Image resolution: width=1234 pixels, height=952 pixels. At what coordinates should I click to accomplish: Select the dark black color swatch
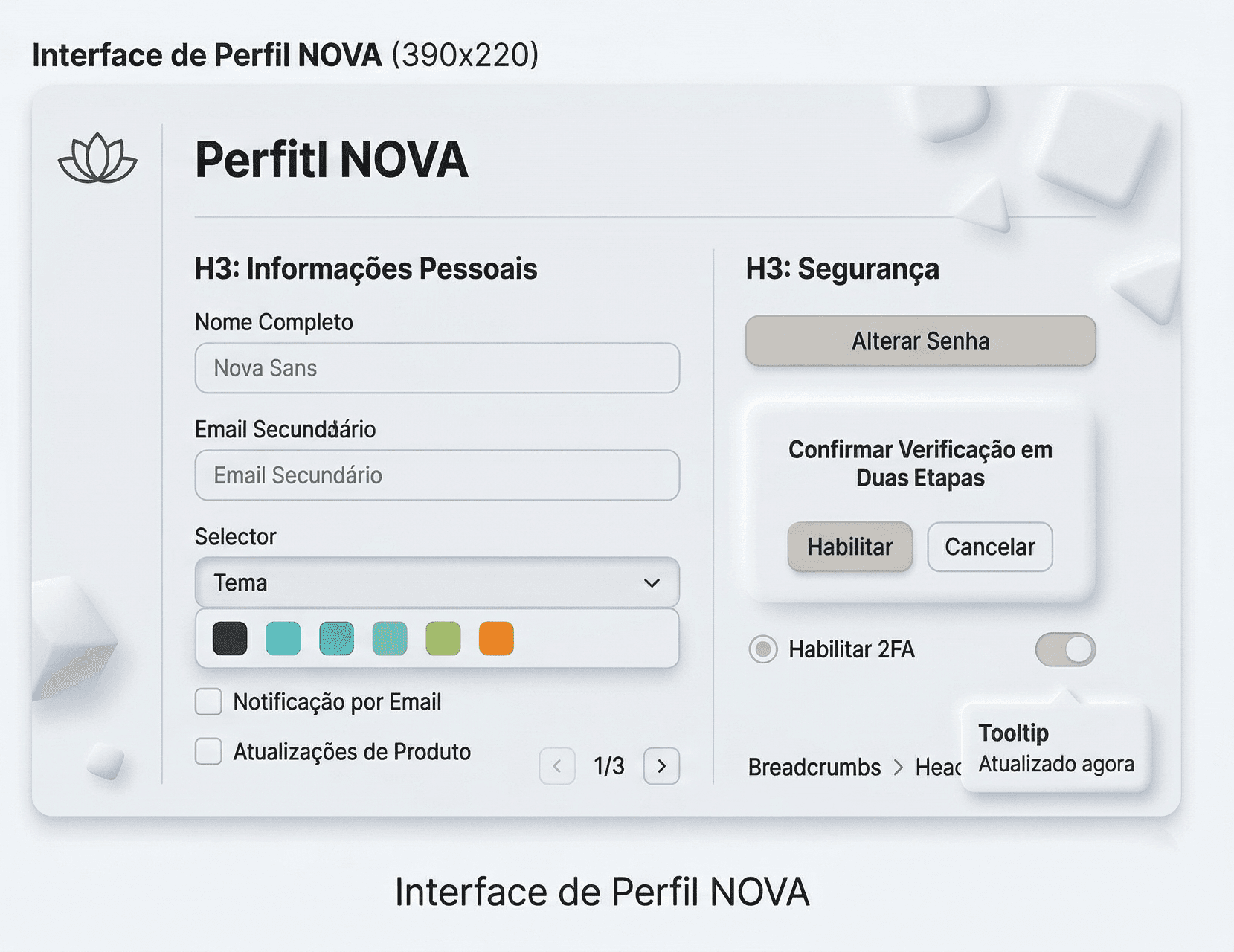click(229, 637)
